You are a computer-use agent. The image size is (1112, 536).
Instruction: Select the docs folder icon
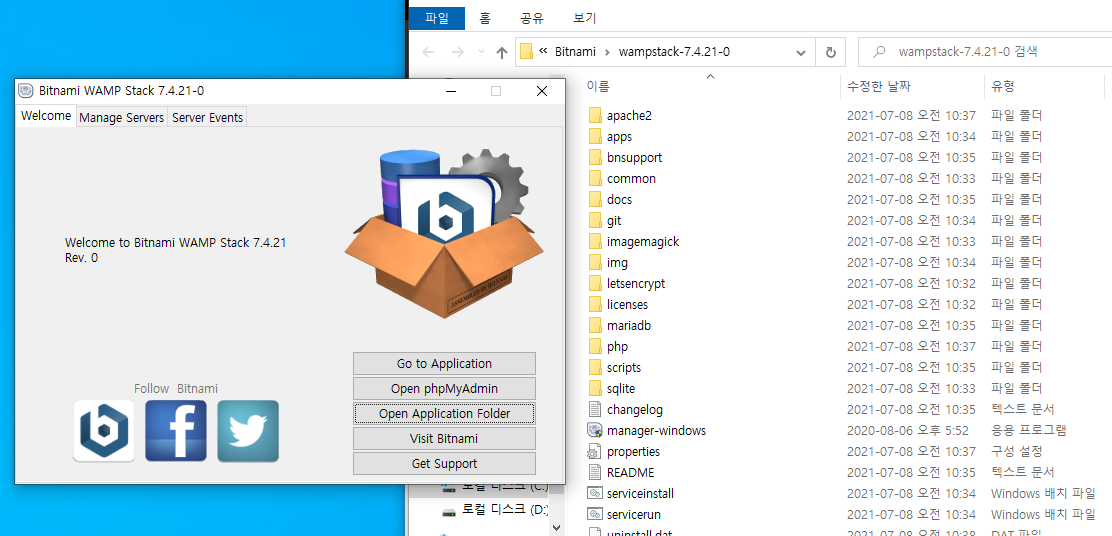595,199
